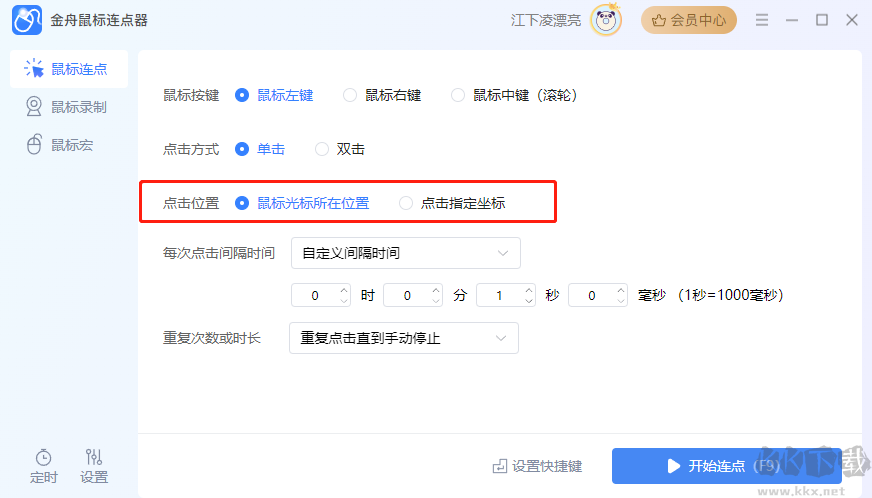The height and width of the screenshot is (498, 872).
Task: Click the username 江下凌漂亮
Action: 546,21
